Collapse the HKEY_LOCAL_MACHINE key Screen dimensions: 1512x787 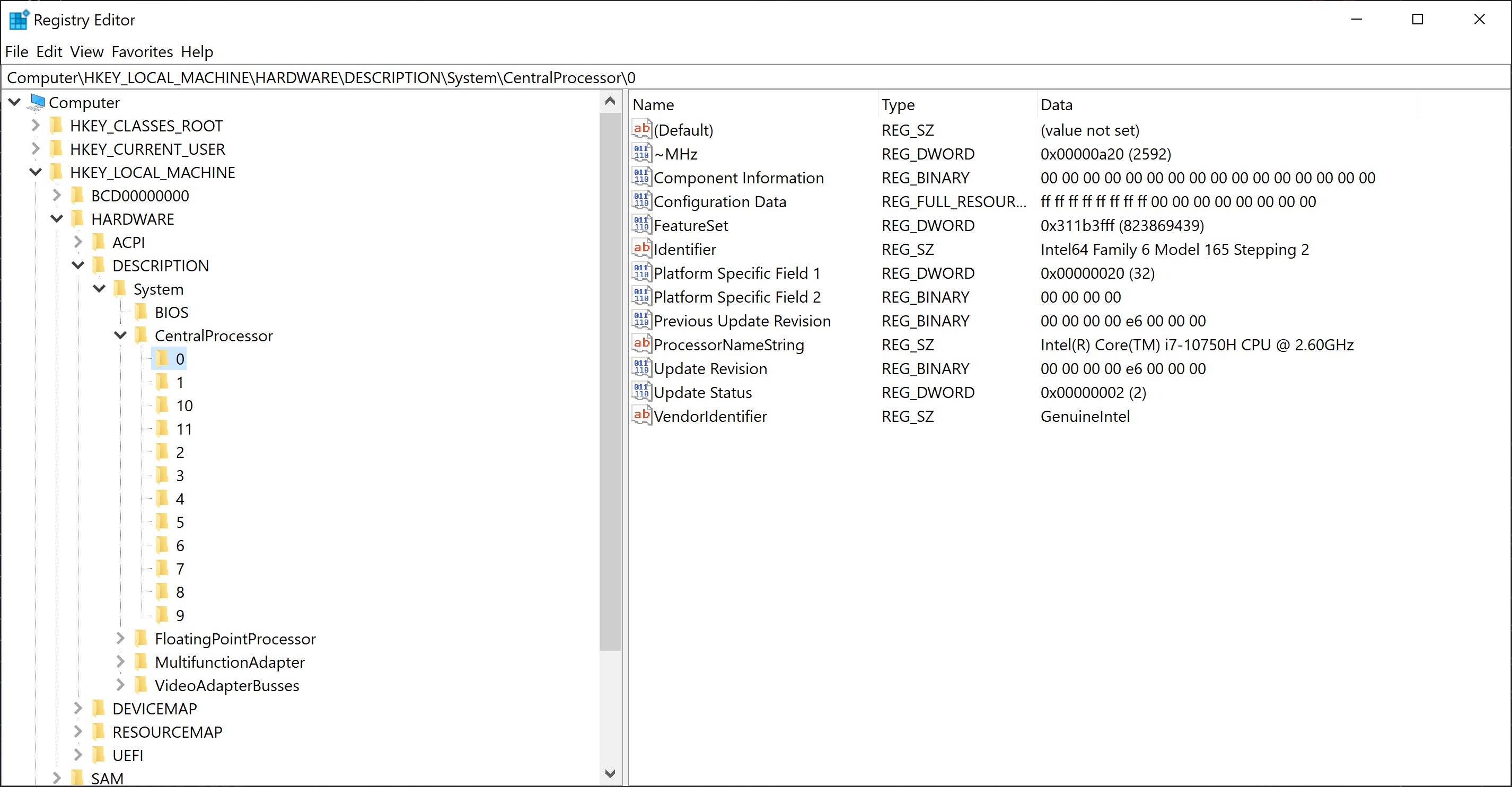35,172
